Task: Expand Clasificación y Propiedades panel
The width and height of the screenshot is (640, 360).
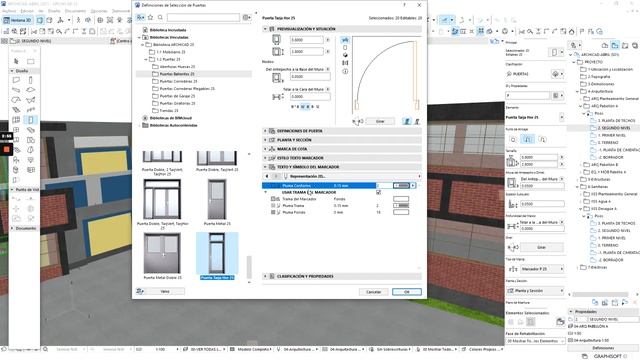Action: click(265, 276)
